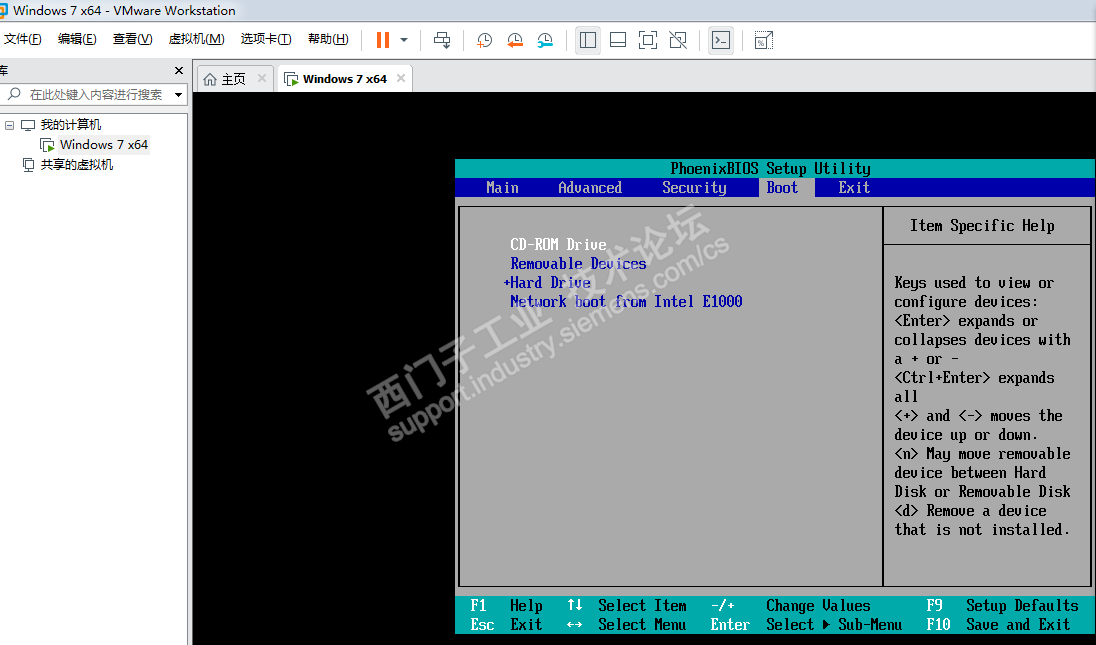Image resolution: width=1096 pixels, height=645 pixels.
Task: Select Removable Devices boot entry
Action: pyautogui.click(x=578, y=263)
